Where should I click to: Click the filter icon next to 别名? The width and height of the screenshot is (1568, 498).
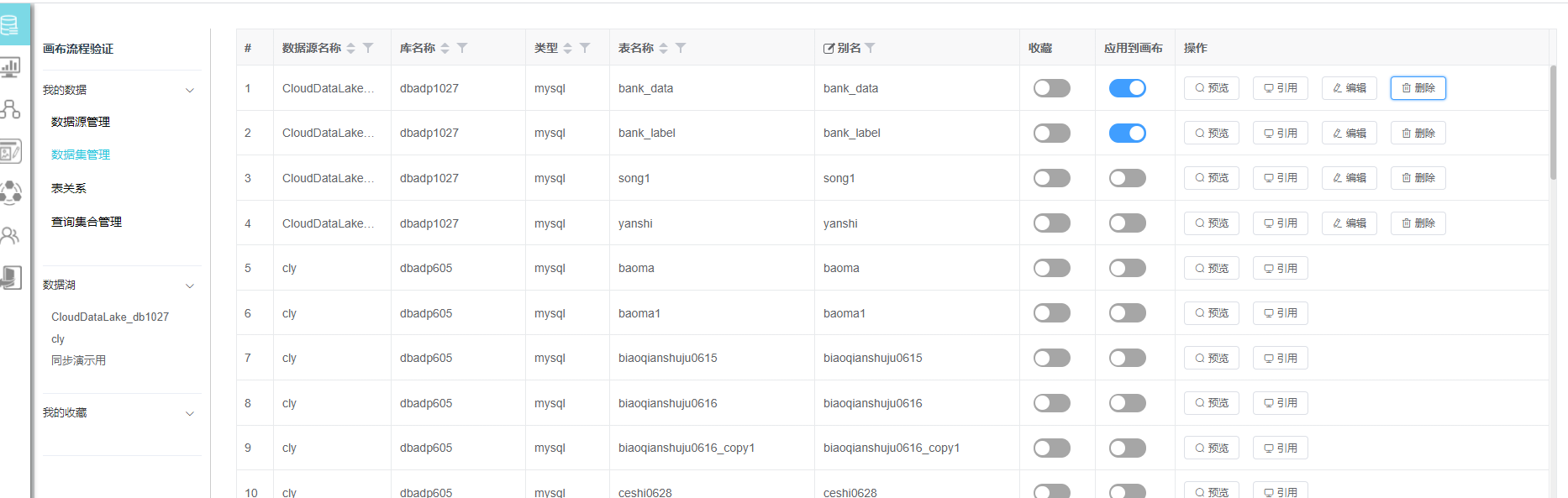[870, 48]
